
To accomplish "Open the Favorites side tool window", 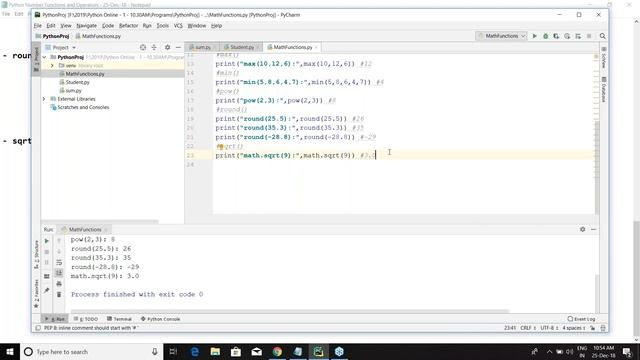I will click(36, 293).
